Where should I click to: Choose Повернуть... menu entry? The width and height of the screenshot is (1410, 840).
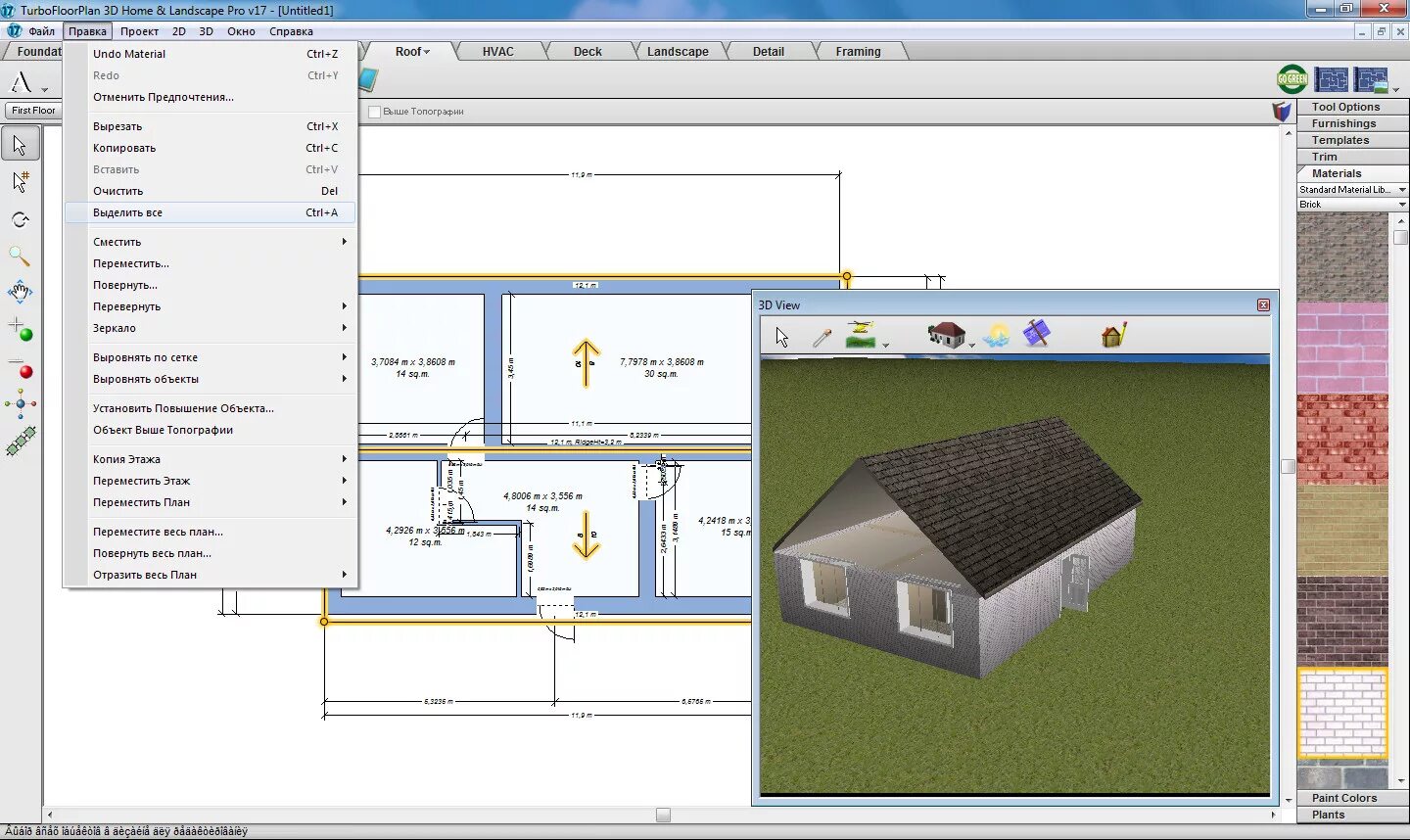tap(210, 285)
